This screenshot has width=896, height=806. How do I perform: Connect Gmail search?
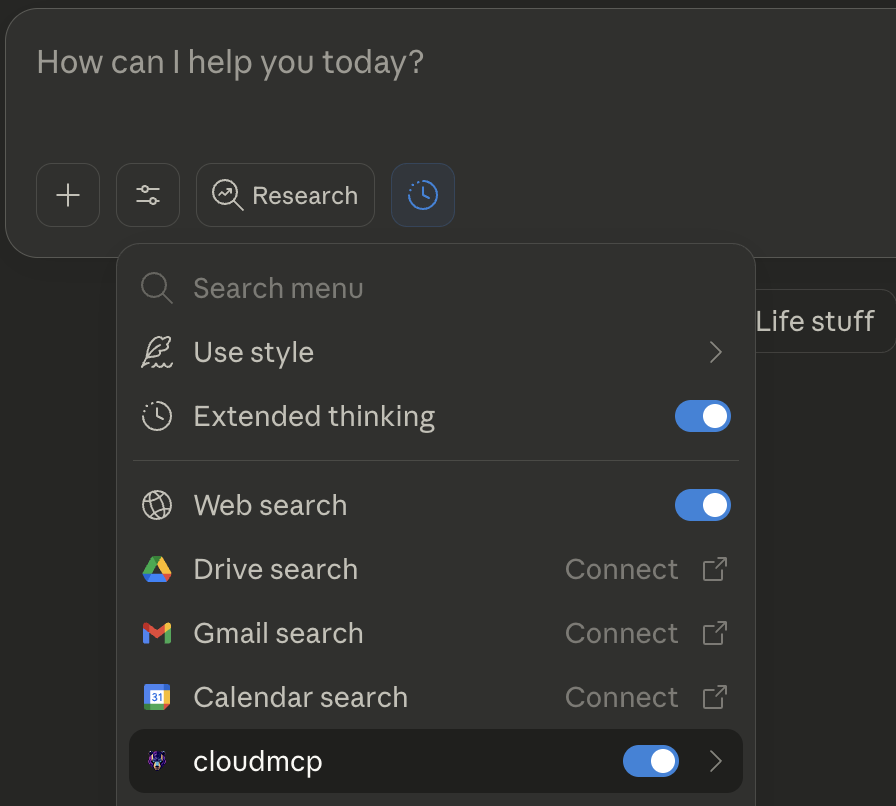621,633
